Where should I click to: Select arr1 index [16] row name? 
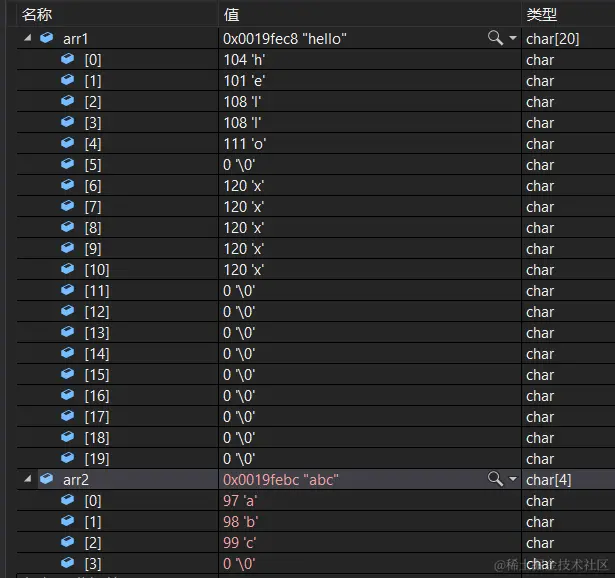97,396
